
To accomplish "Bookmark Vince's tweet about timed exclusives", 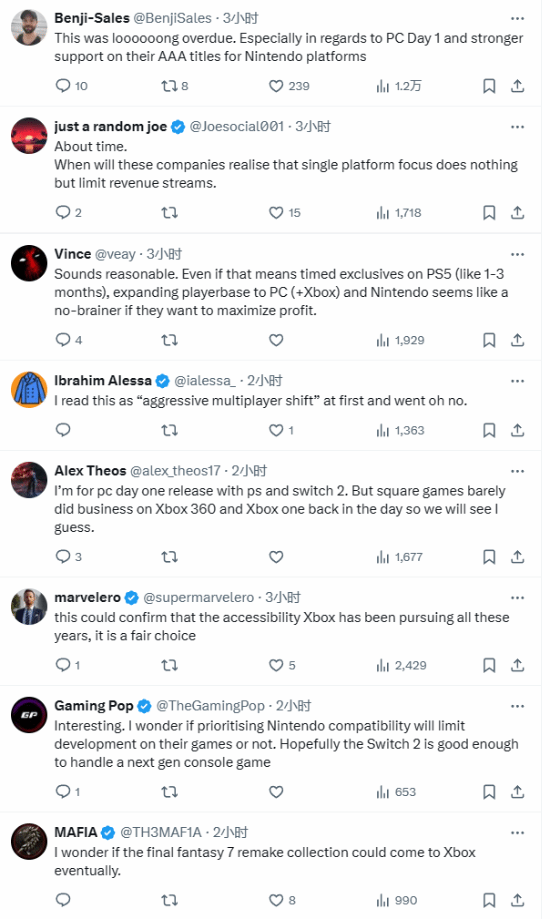I will [489, 340].
